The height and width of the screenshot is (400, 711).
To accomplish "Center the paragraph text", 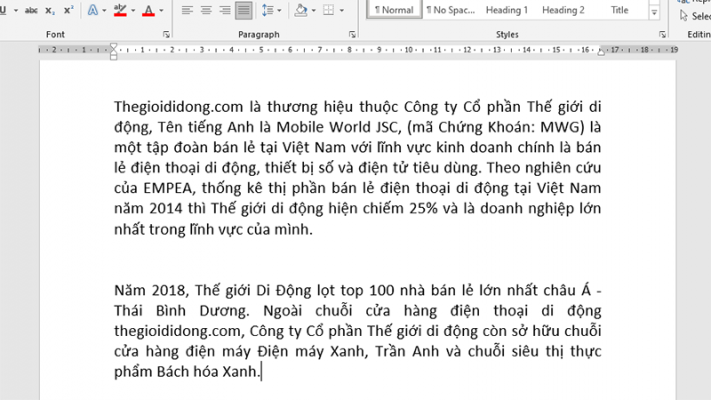I will pyautogui.click(x=206, y=10).
